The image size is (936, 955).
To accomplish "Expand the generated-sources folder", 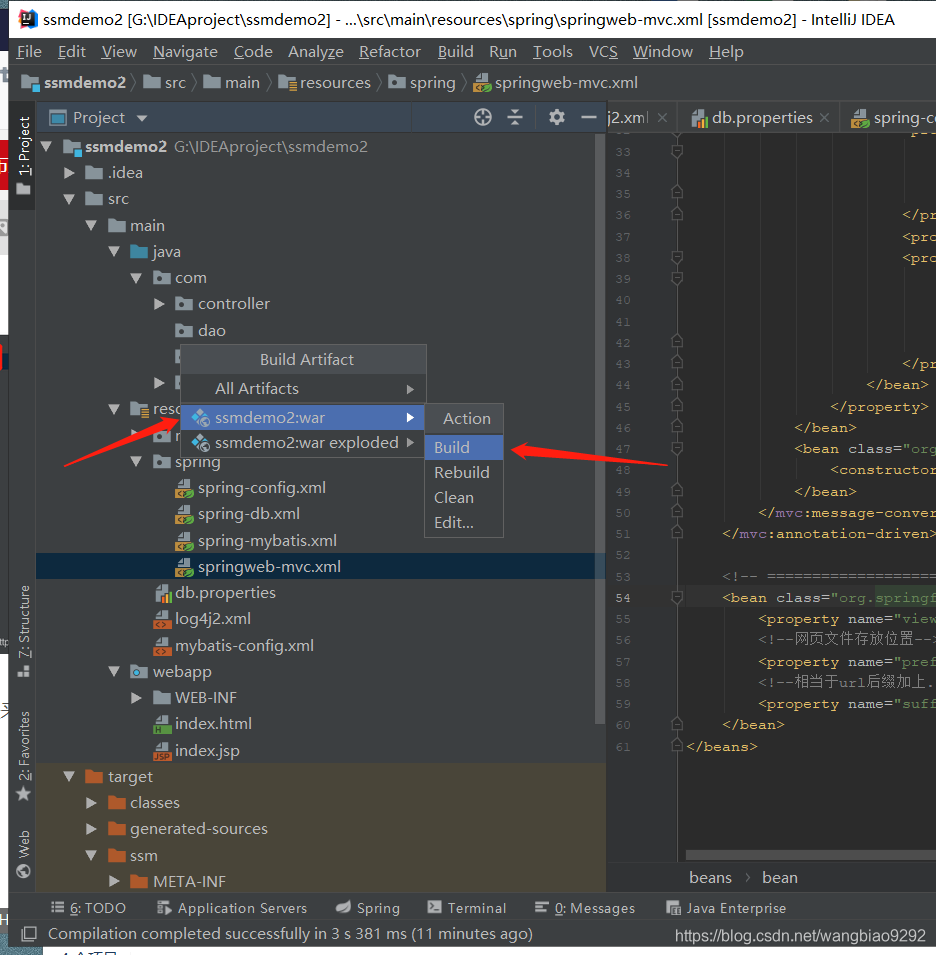I will (91, 829).
